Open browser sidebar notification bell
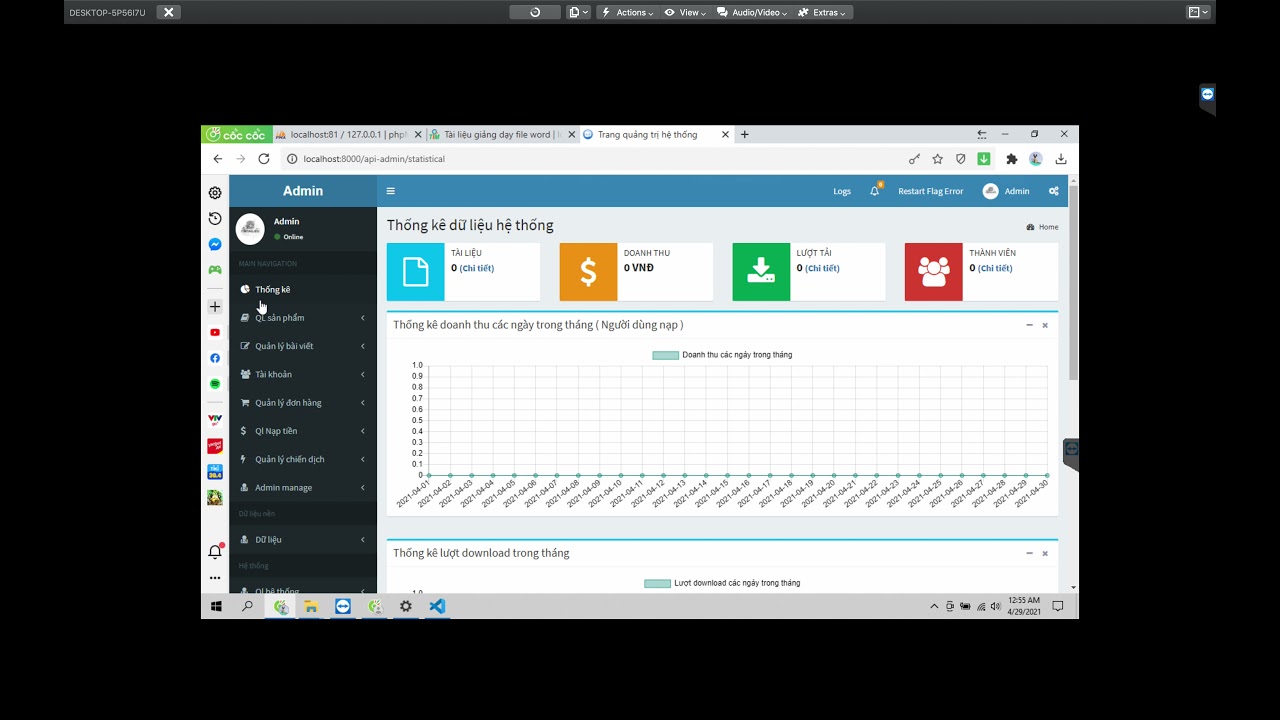The height and width of the screenshot is (720, 1280). (215, 552)
